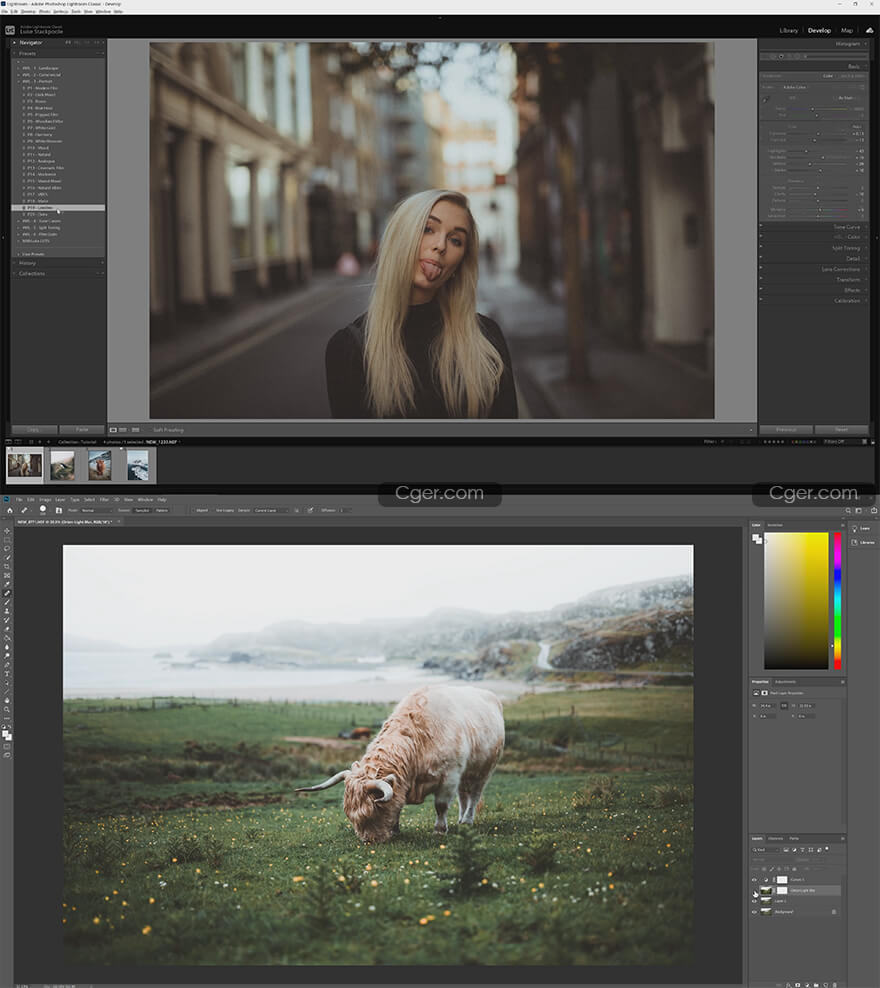Click the Diffusion value field in options bar
This screenshot has width=880, height=988.
(x=345, y=510)
